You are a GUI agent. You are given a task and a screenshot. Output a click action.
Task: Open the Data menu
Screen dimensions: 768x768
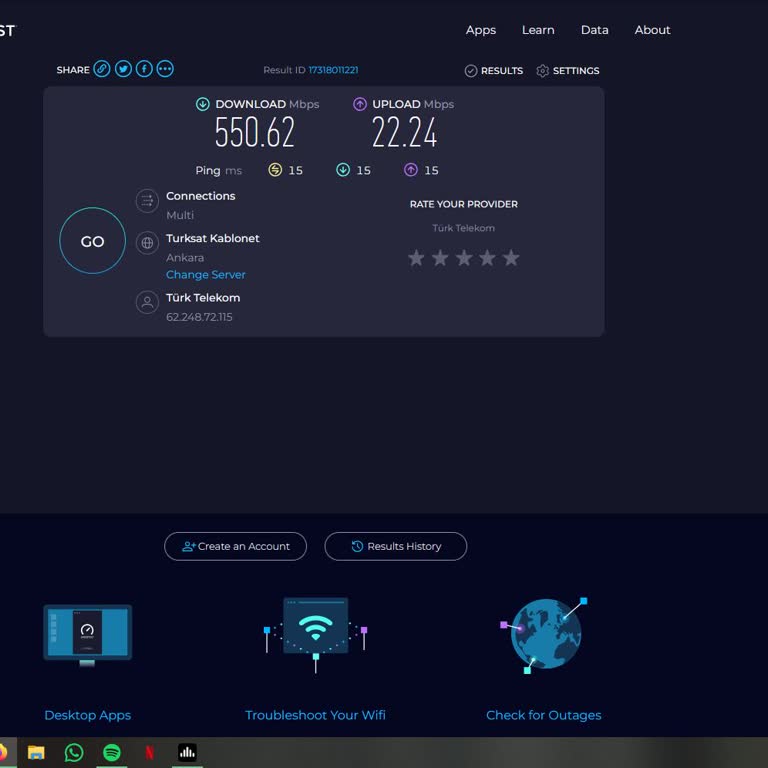[595, 30]
